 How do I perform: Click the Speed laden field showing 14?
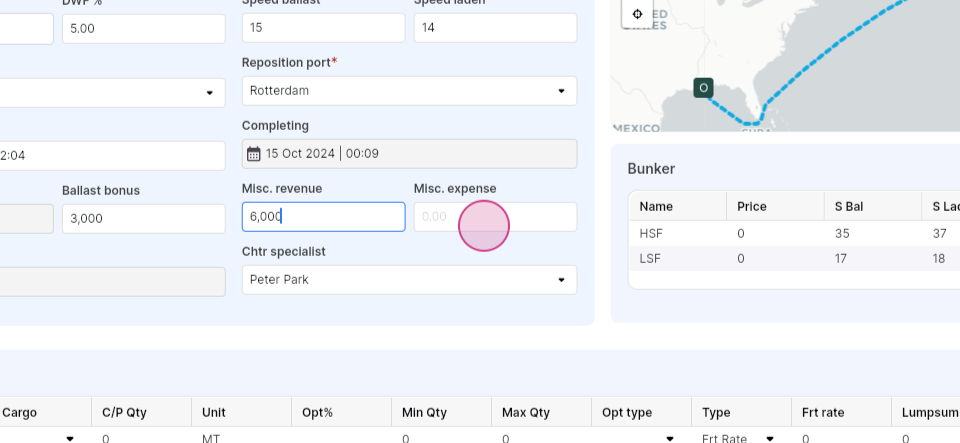tap(495, 28)
